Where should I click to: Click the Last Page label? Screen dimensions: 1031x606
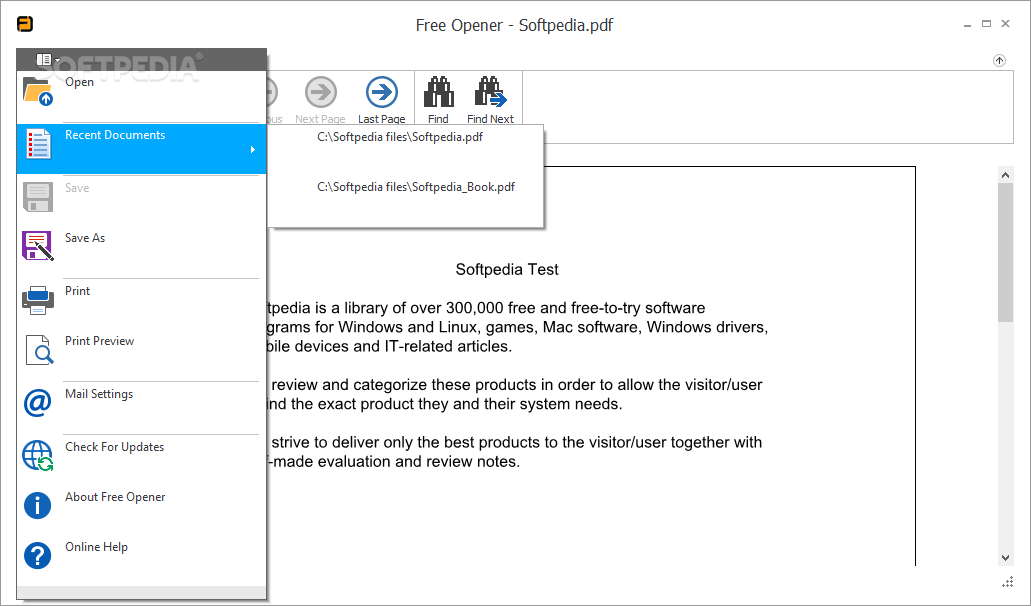point(381,119)
